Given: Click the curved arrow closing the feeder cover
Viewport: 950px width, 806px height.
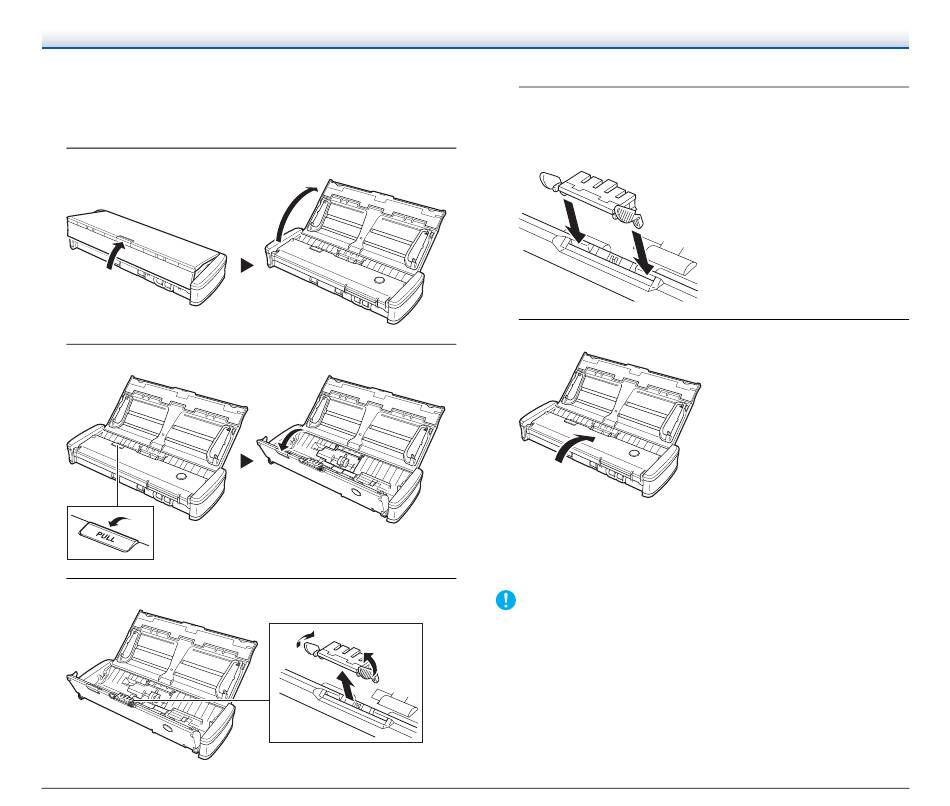Looking at the screenshot, I should click(574, 448).
